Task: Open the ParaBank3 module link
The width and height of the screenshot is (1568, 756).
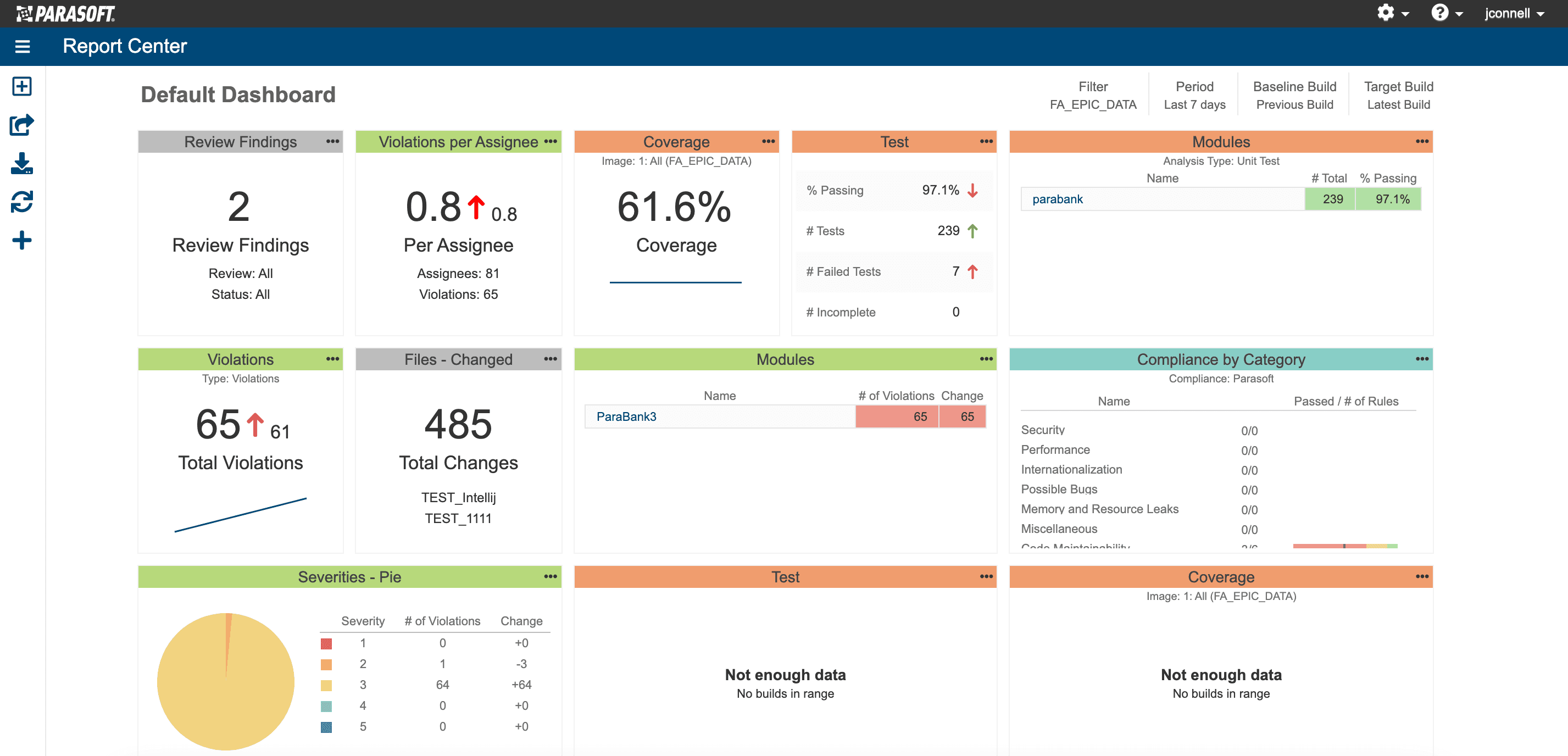Action: (x=626, y=416)
